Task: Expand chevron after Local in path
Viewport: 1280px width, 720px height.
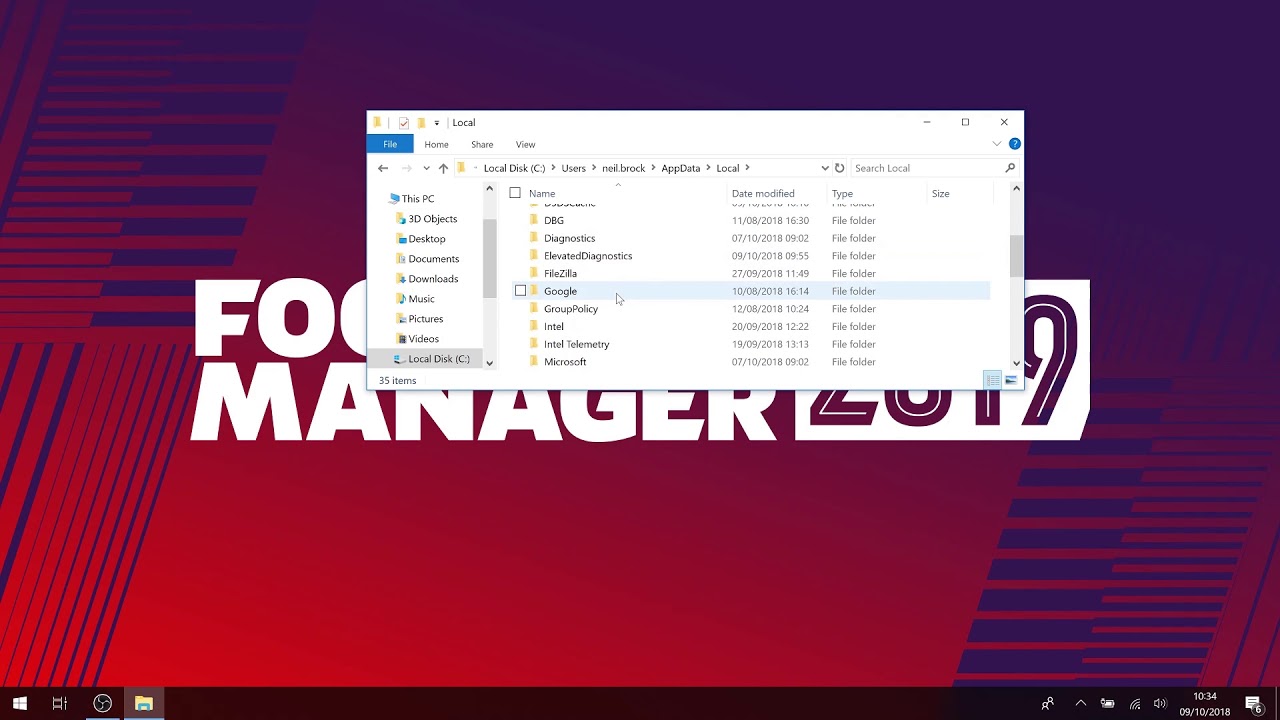Action: (747, 168)
